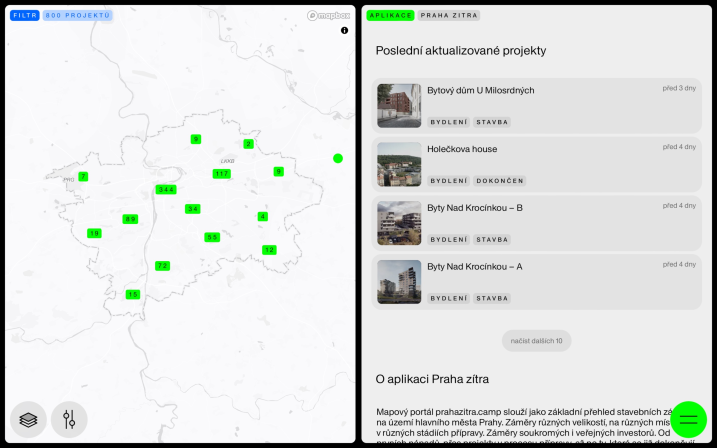Open the Bytový dům U Milosrdných thumbnail
Viewport: 717px width, 448px height.
pos(399,106)
